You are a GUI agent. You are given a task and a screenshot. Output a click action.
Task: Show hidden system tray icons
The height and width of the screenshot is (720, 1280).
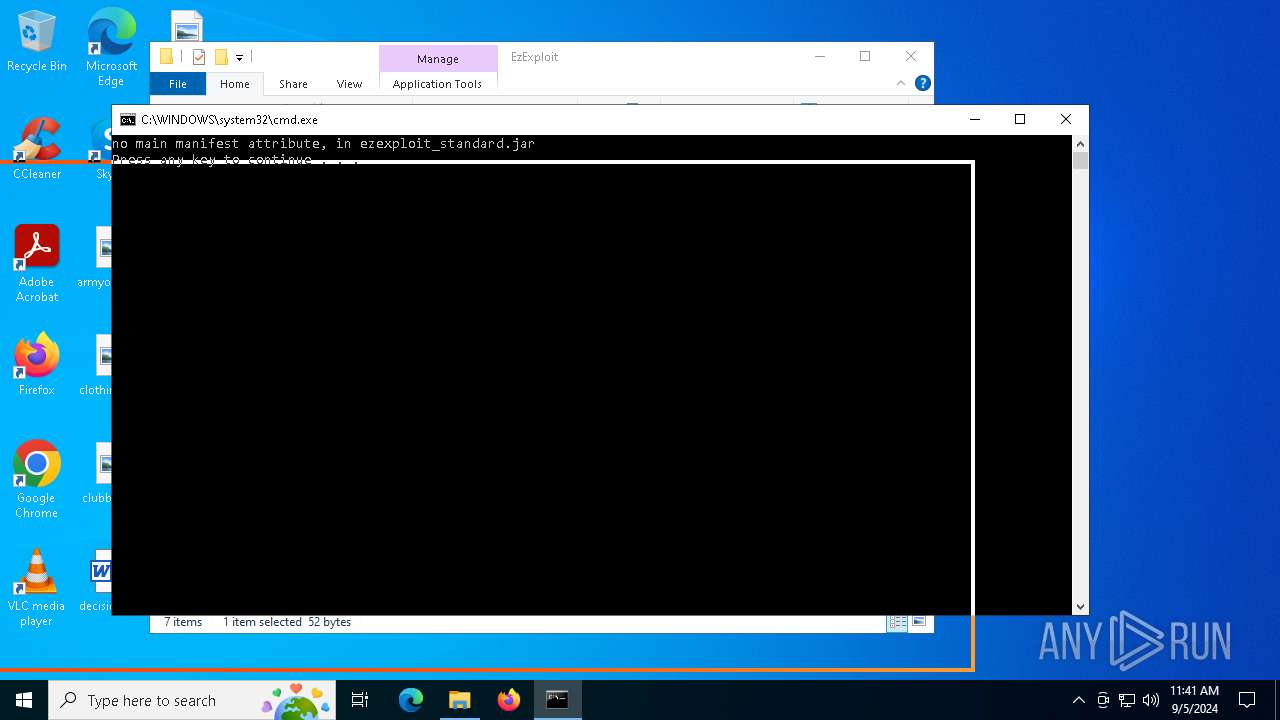coord(1078,700)
